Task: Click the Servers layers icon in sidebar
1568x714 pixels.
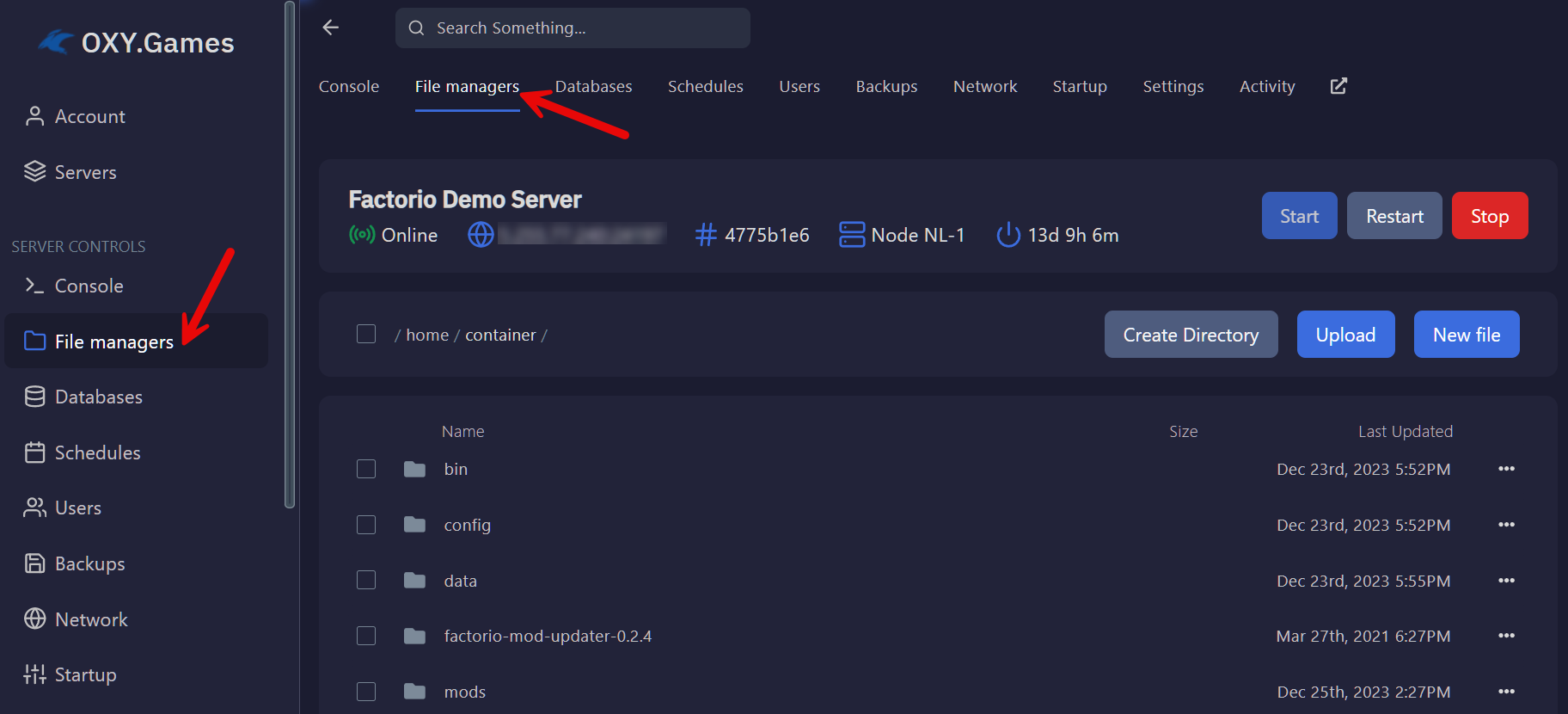Action: pyautogui.click(x=34, y=172)
